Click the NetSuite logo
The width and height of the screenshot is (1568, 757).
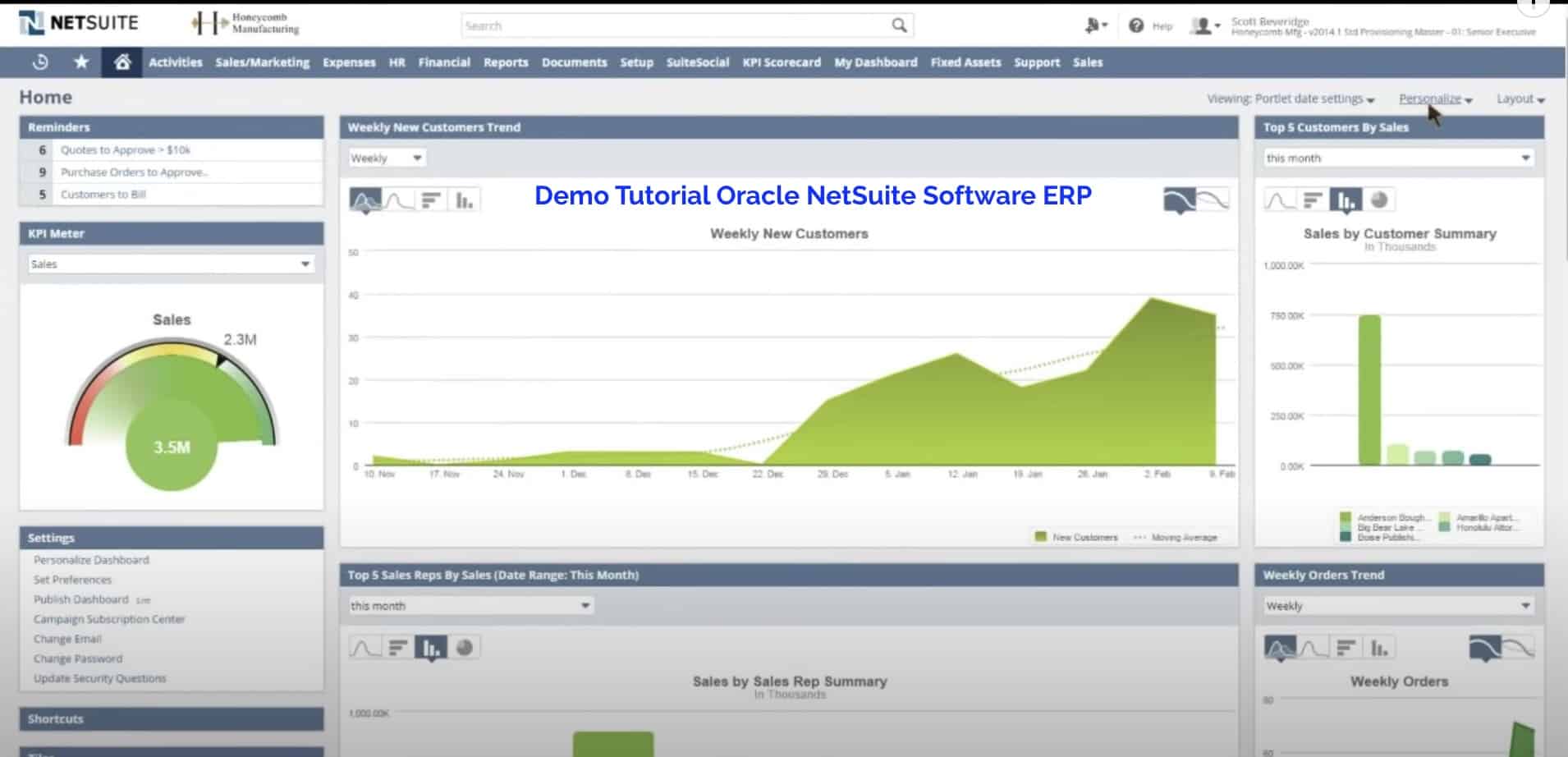pos(79,23)
